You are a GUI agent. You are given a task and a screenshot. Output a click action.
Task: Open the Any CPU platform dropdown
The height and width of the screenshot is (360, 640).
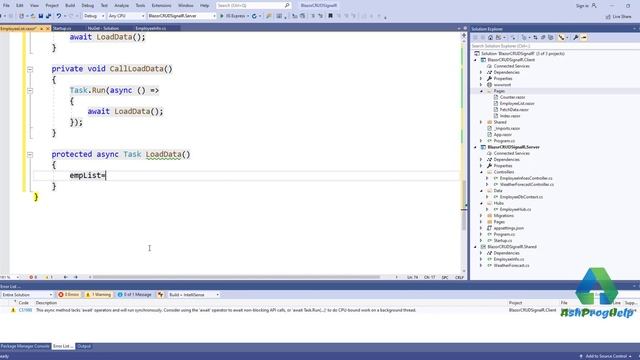(x=127, y=16)
